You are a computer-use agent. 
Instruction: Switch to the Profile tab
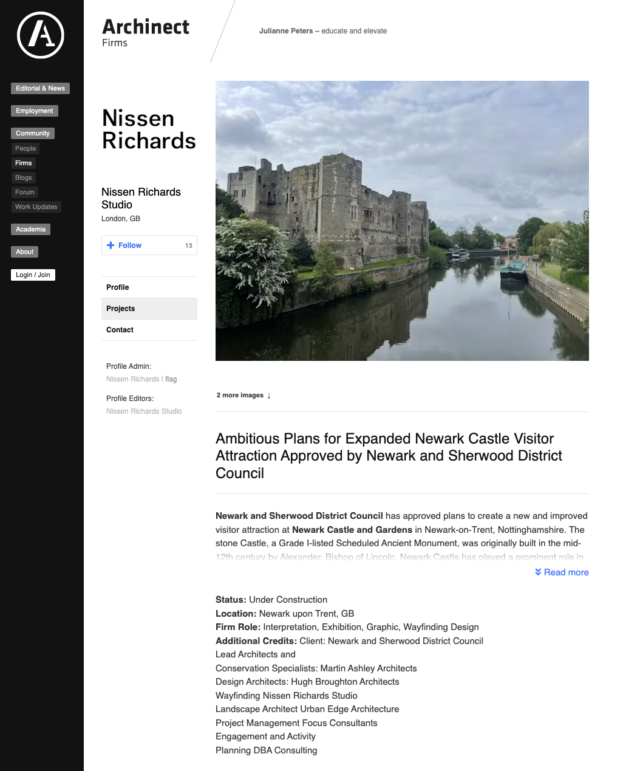coord(118,287)
